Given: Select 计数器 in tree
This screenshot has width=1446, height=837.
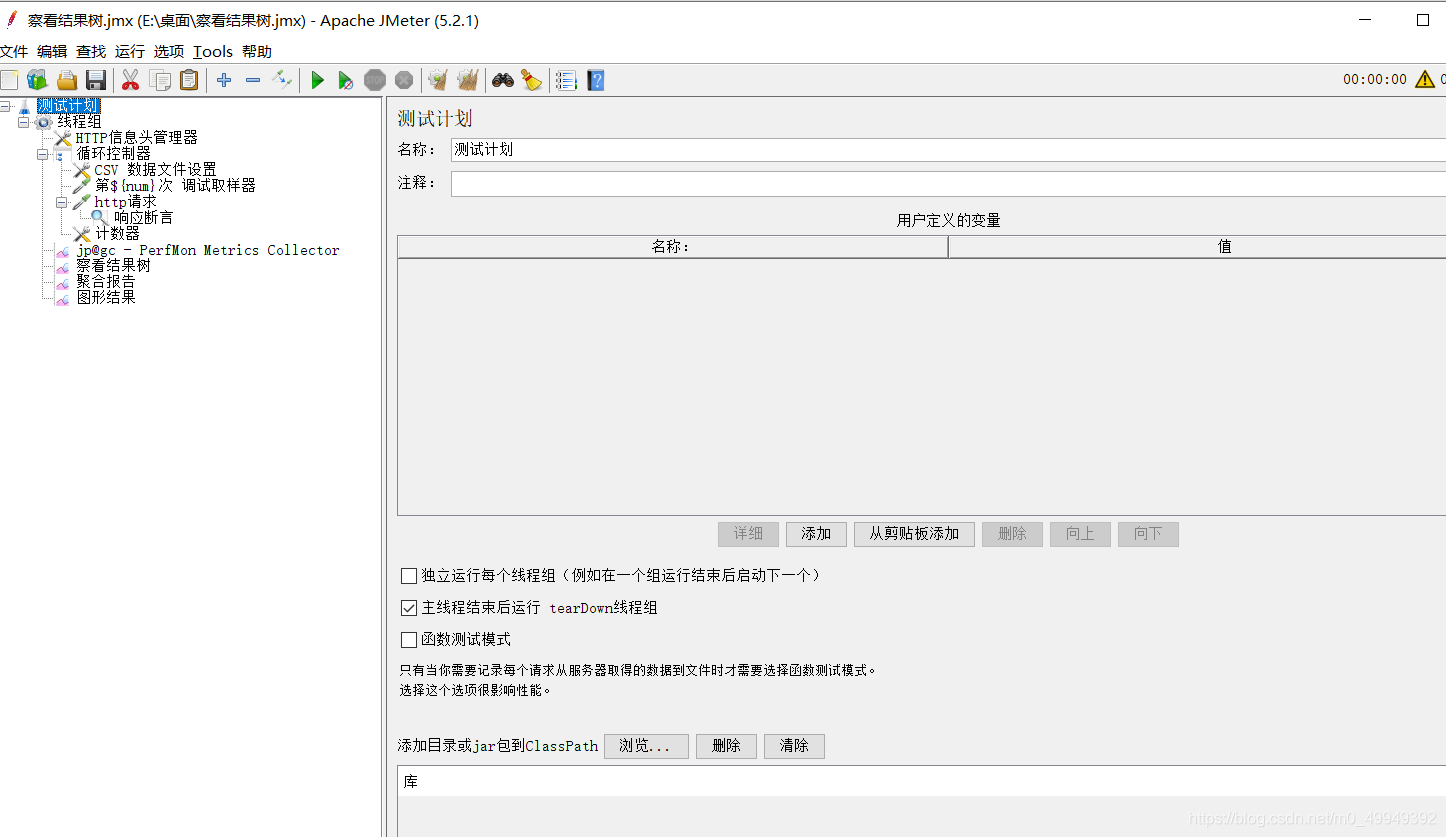Looking at the screenshot, I should [x=117, y=234].
